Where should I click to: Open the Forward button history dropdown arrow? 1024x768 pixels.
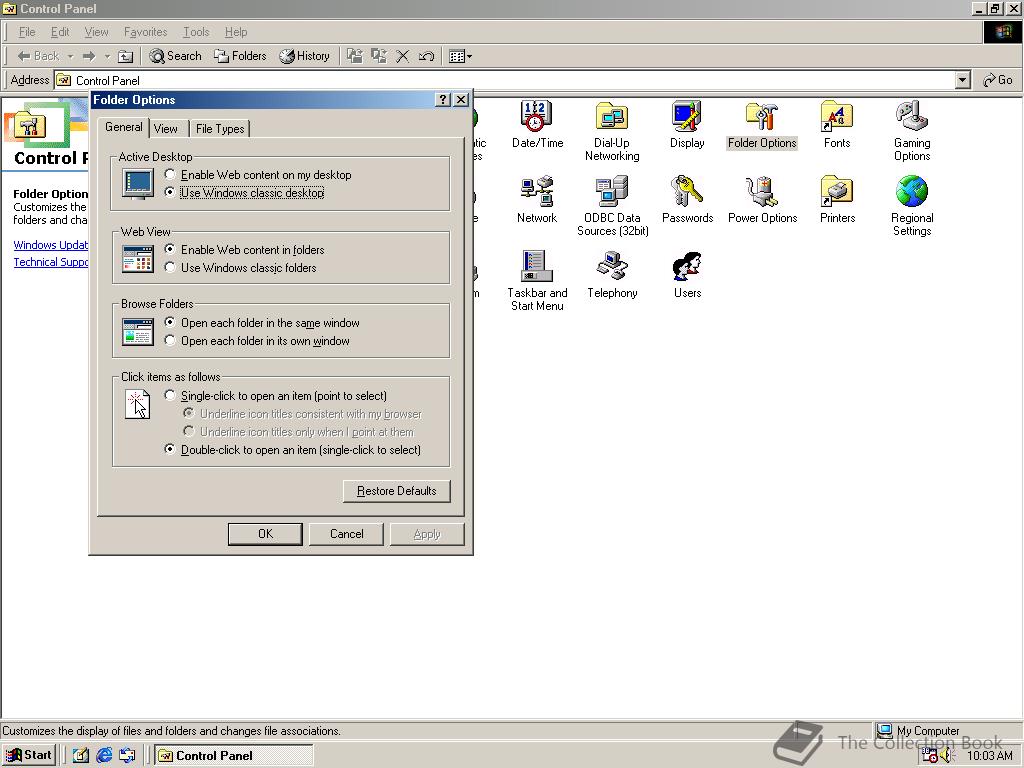pyautogui.click(x=107, y=56)
